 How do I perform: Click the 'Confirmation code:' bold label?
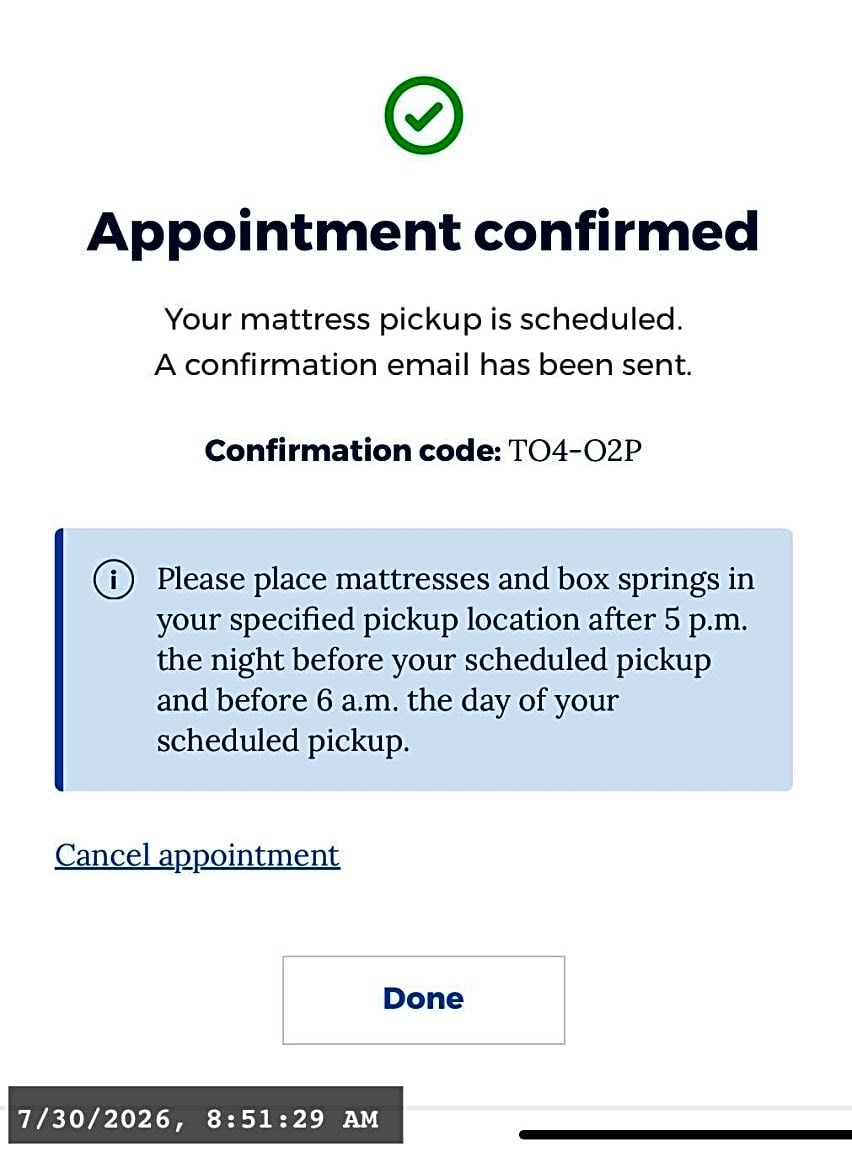(353, 450)
